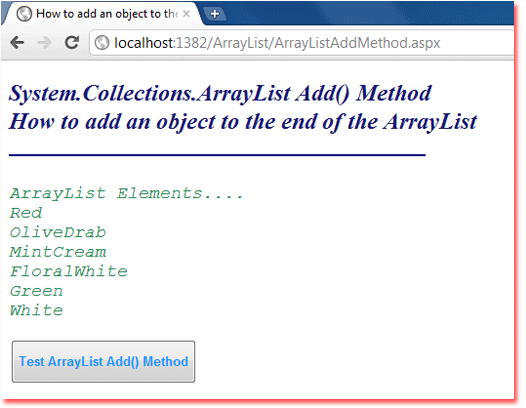Select the 'FloralWhite' list element
The height and width of the screenshot is (408, 526).
(x=68, y=271)
